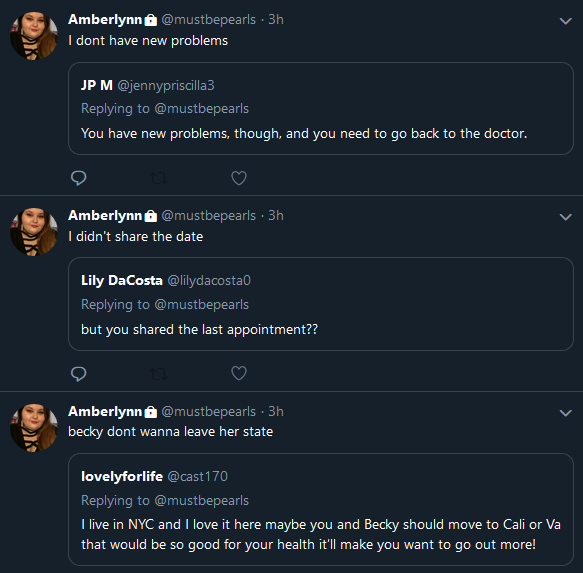Open quoted tweet 'but you shared the last appointment??'
Viewport: 583px width, 573px height.
click(x=321, y=304)
